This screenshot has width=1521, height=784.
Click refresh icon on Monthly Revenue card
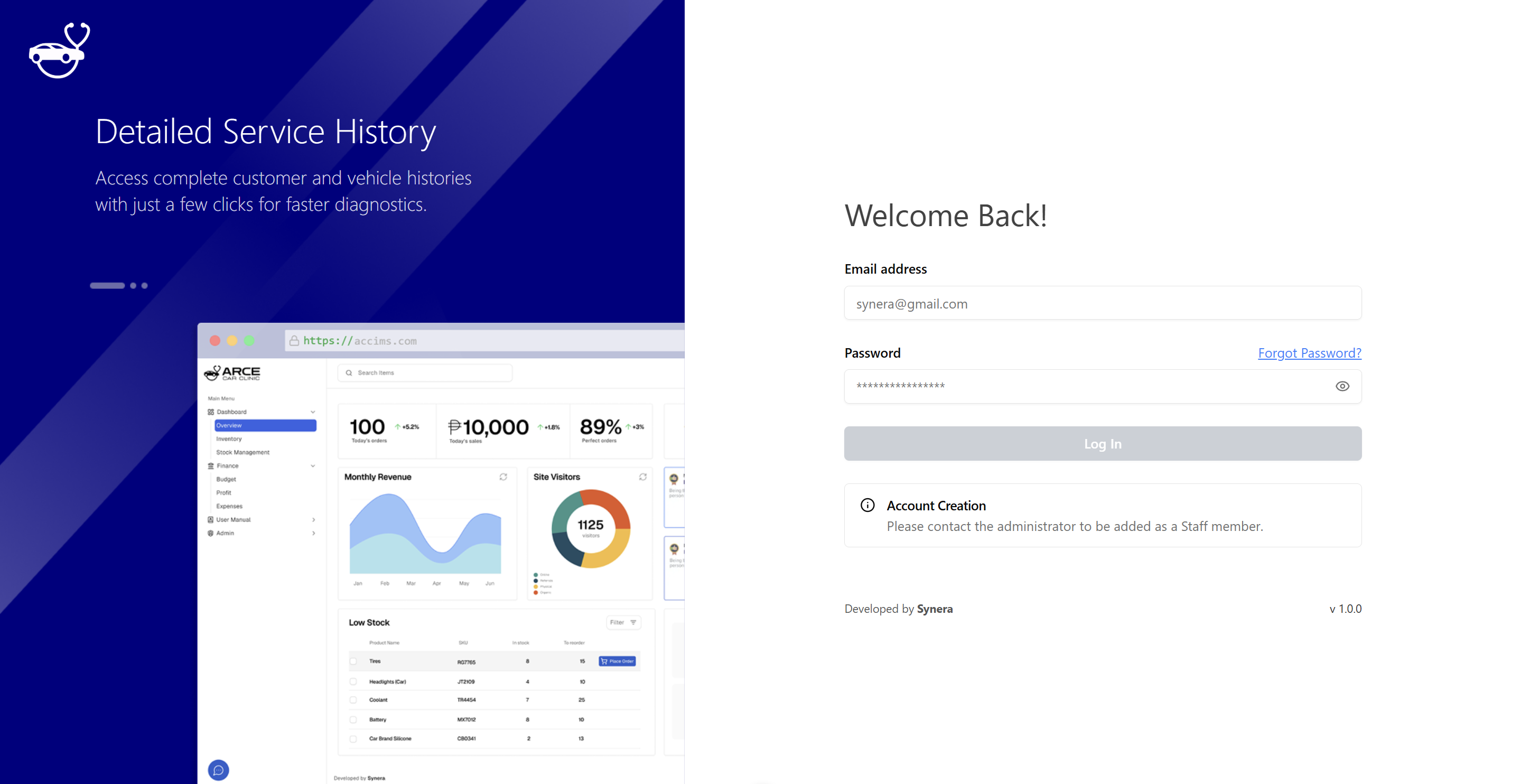(x=503, y=477)
